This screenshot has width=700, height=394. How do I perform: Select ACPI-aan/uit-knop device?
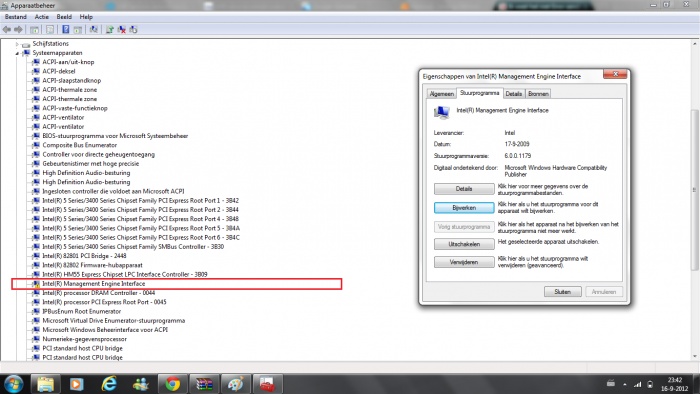pyautogui.click(x=68, y=62)
